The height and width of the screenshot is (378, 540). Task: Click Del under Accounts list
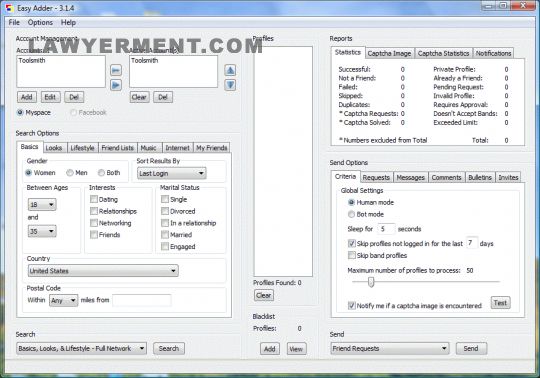click(74, 97)
